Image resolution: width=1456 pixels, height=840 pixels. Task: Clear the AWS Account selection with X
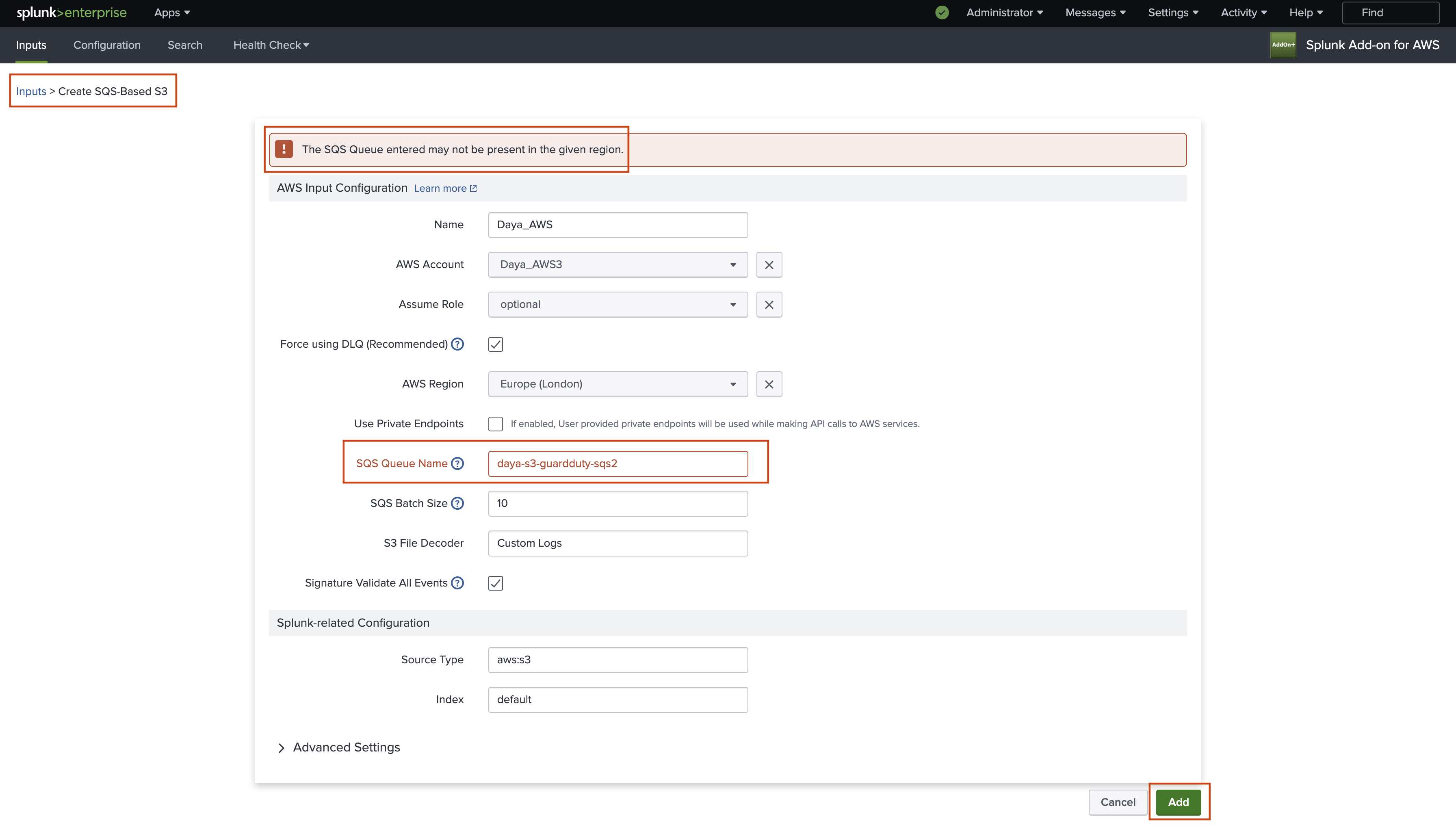point(769,265)
